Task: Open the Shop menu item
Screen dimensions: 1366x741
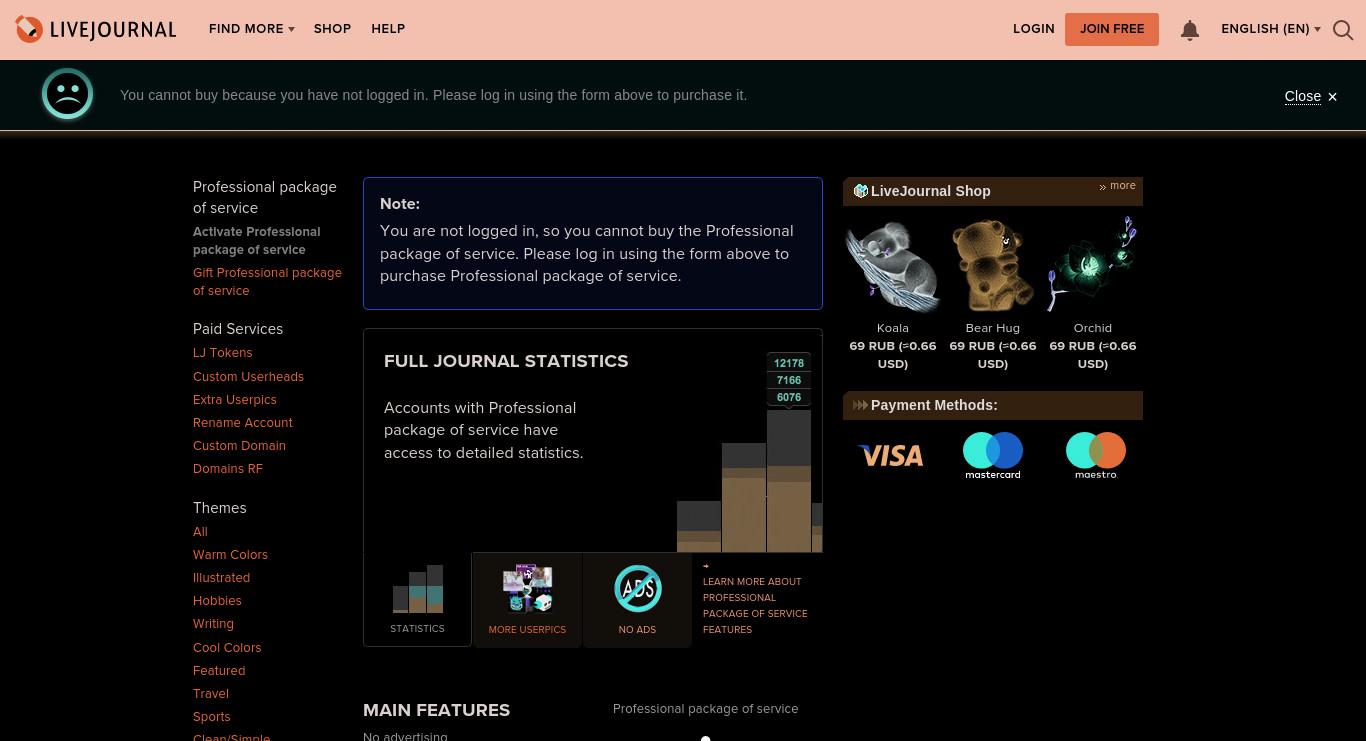Action: [x=332, y=29]
